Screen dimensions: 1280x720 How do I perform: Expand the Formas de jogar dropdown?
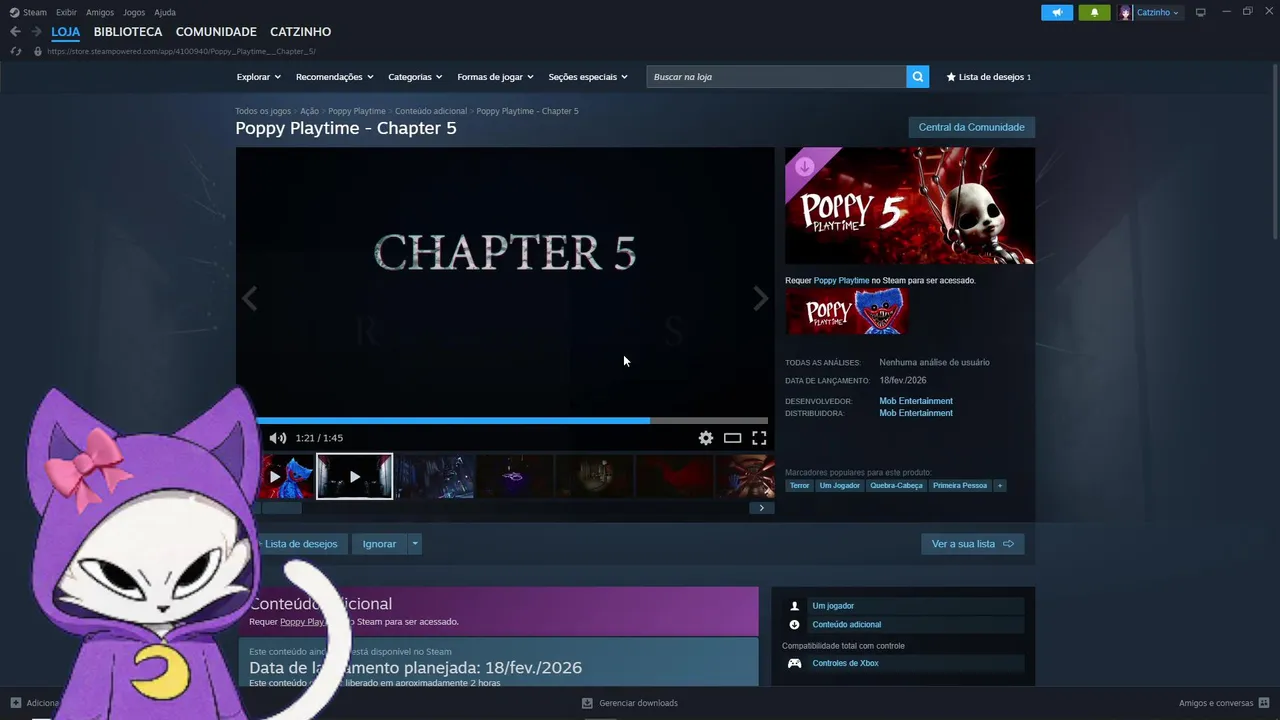click(x=495, y=77)
